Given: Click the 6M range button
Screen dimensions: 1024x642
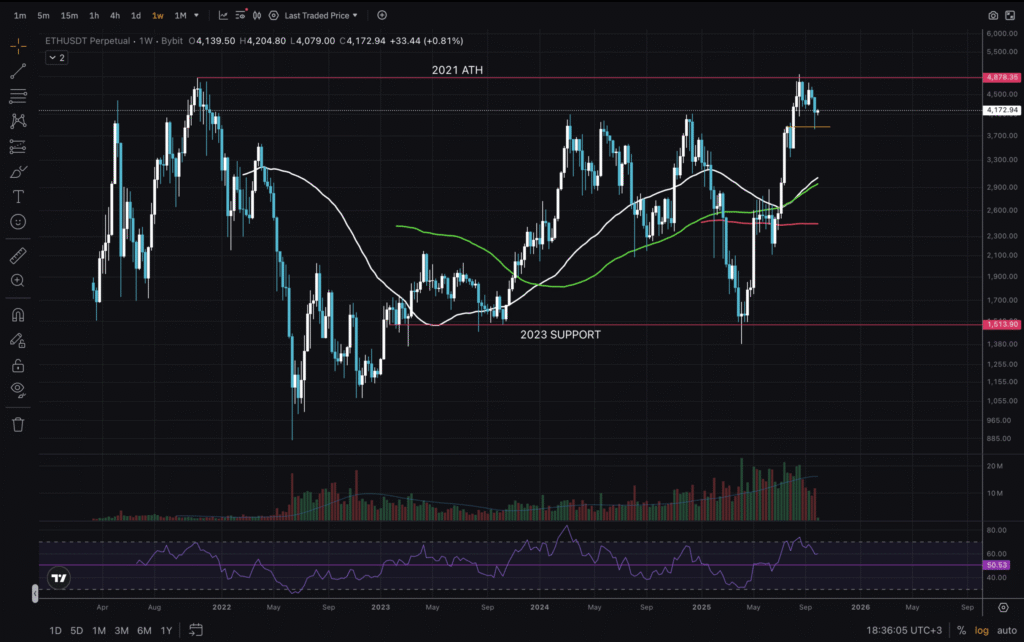Looking at the screenshot, I should pos(143,631).
